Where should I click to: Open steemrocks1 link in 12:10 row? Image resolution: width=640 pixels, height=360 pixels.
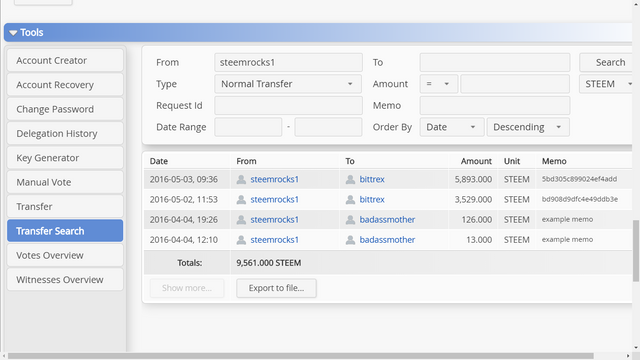point(274,240)
